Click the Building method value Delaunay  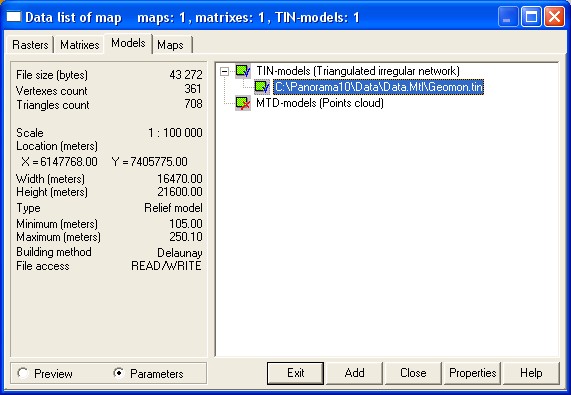pyautogui.click(x=180, y=253)
